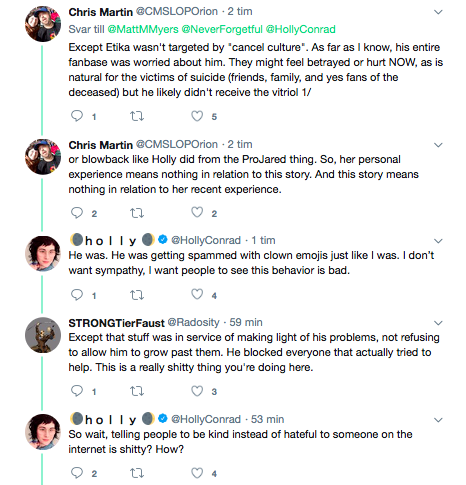The height and width of the screenshot is (485, 466).
Task: Open the options chevron on Chris Martin's first tweet
Action: pos(438,12)
